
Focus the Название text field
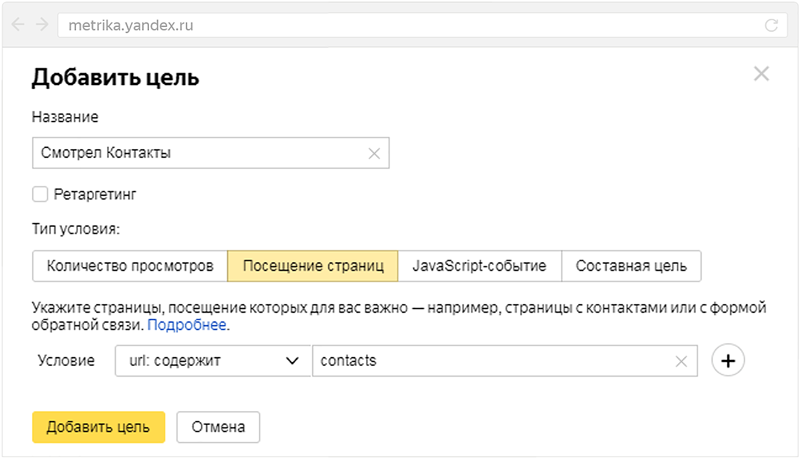click(200, 153)
